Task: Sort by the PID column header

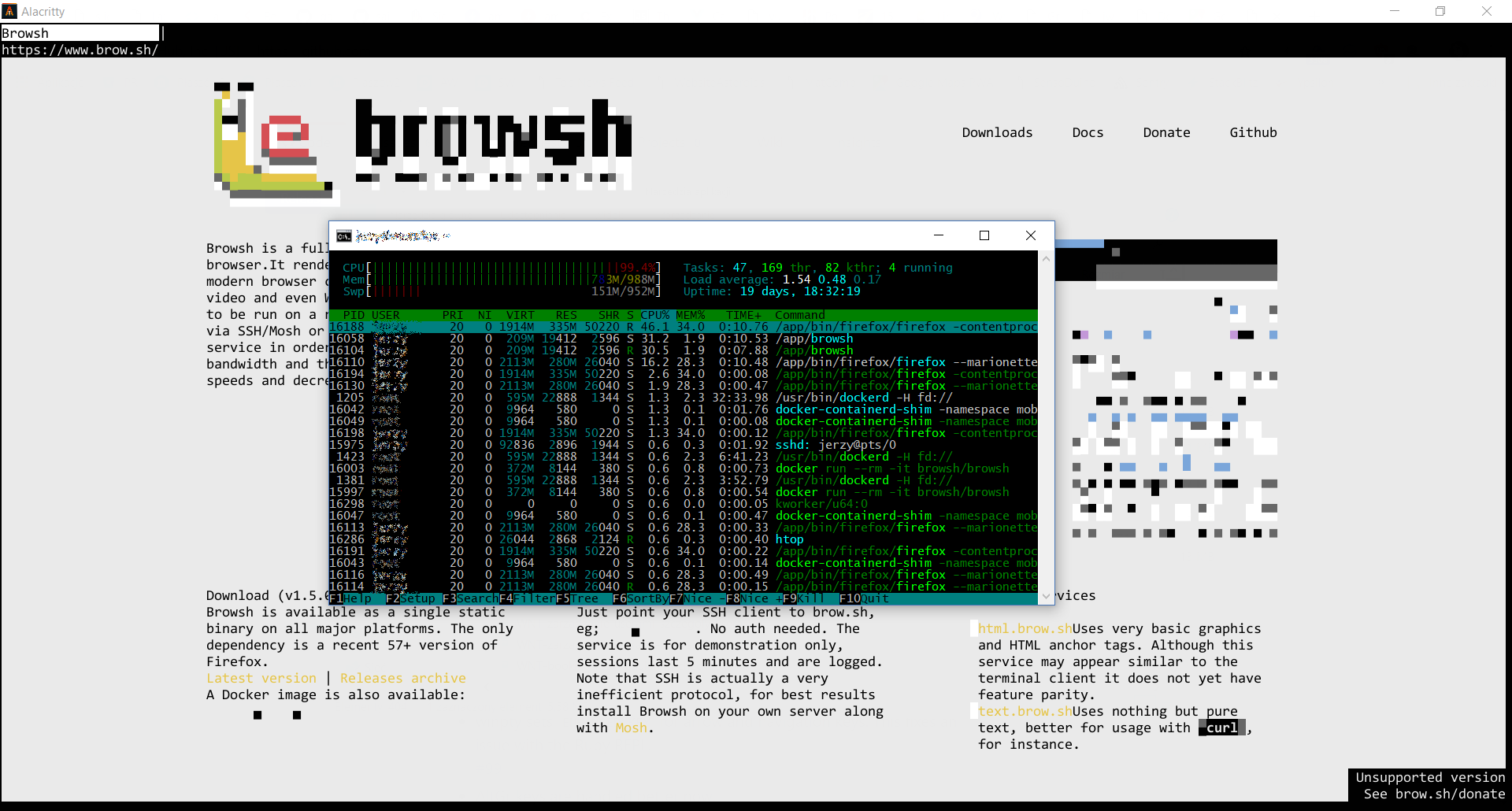Action: click(x=354, y=315)
